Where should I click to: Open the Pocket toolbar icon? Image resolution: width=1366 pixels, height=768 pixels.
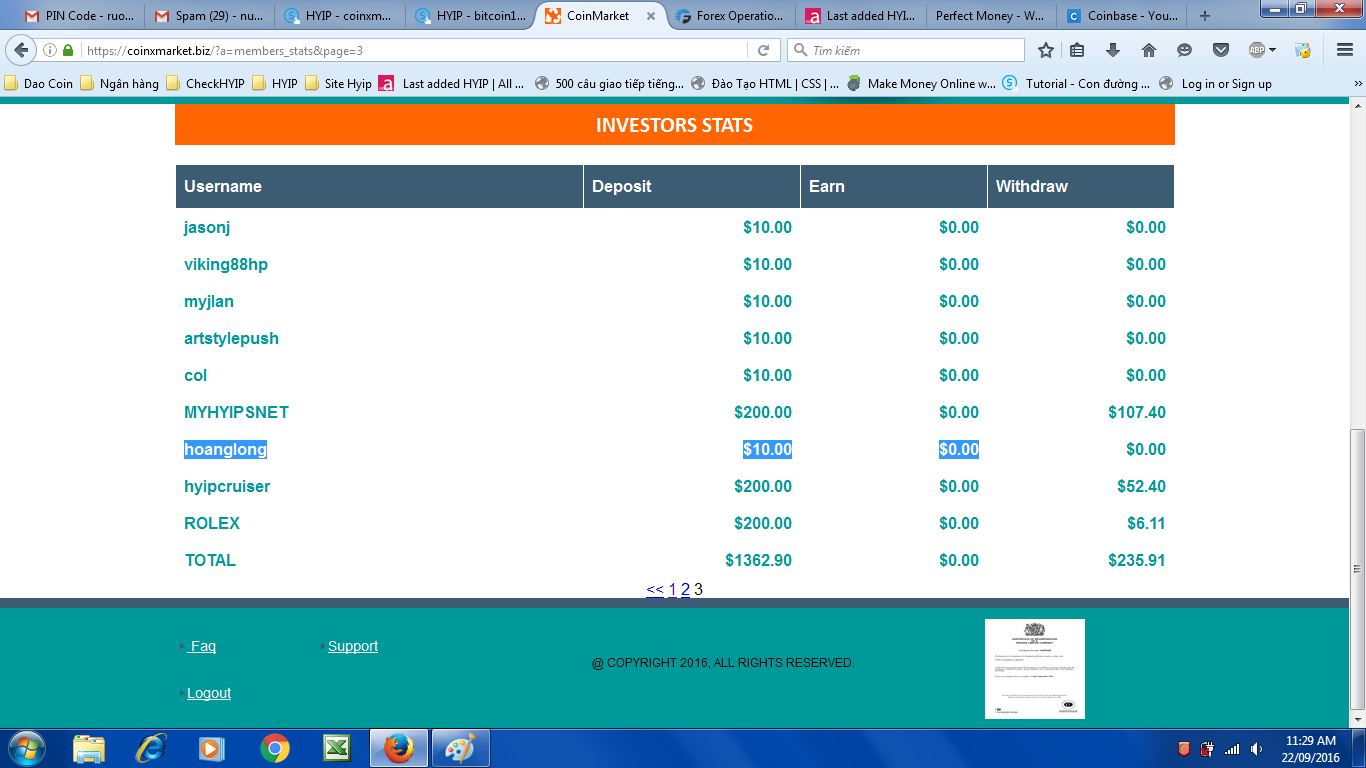click(x=1221, y=50)
